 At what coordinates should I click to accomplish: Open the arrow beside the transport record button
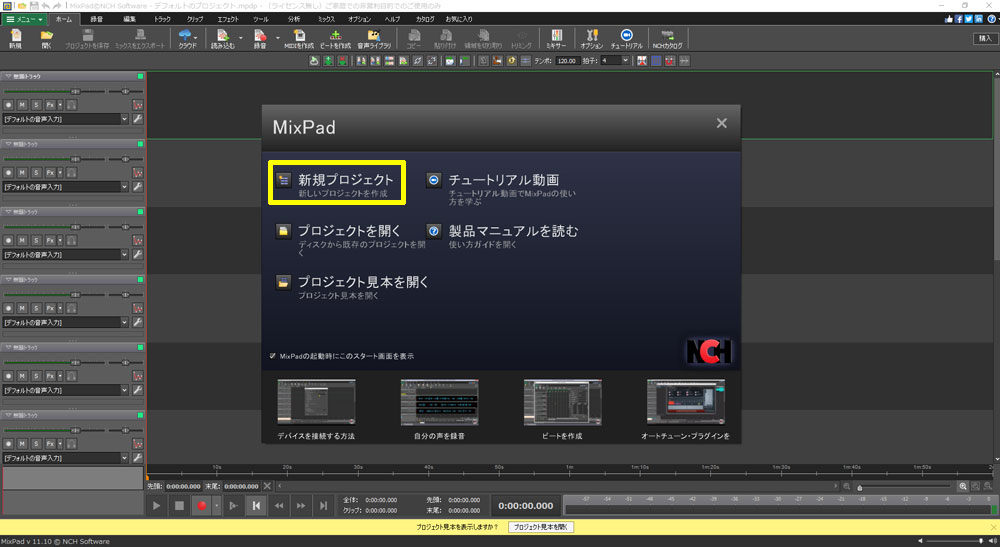click(x=217, y=506)
